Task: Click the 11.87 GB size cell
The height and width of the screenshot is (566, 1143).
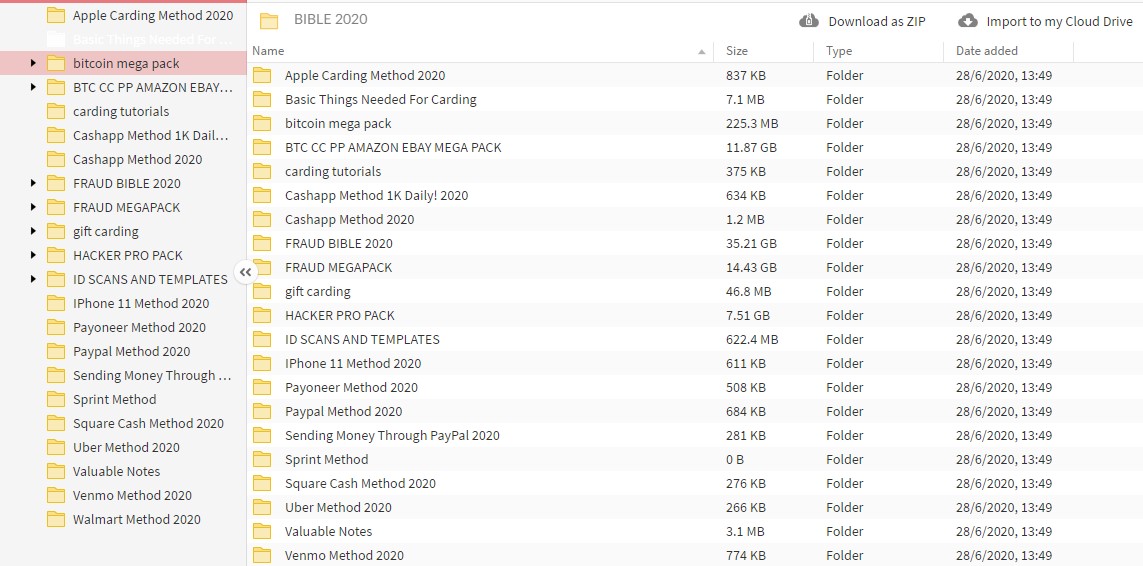Action: pyautogui.click(x=752, y=147)
